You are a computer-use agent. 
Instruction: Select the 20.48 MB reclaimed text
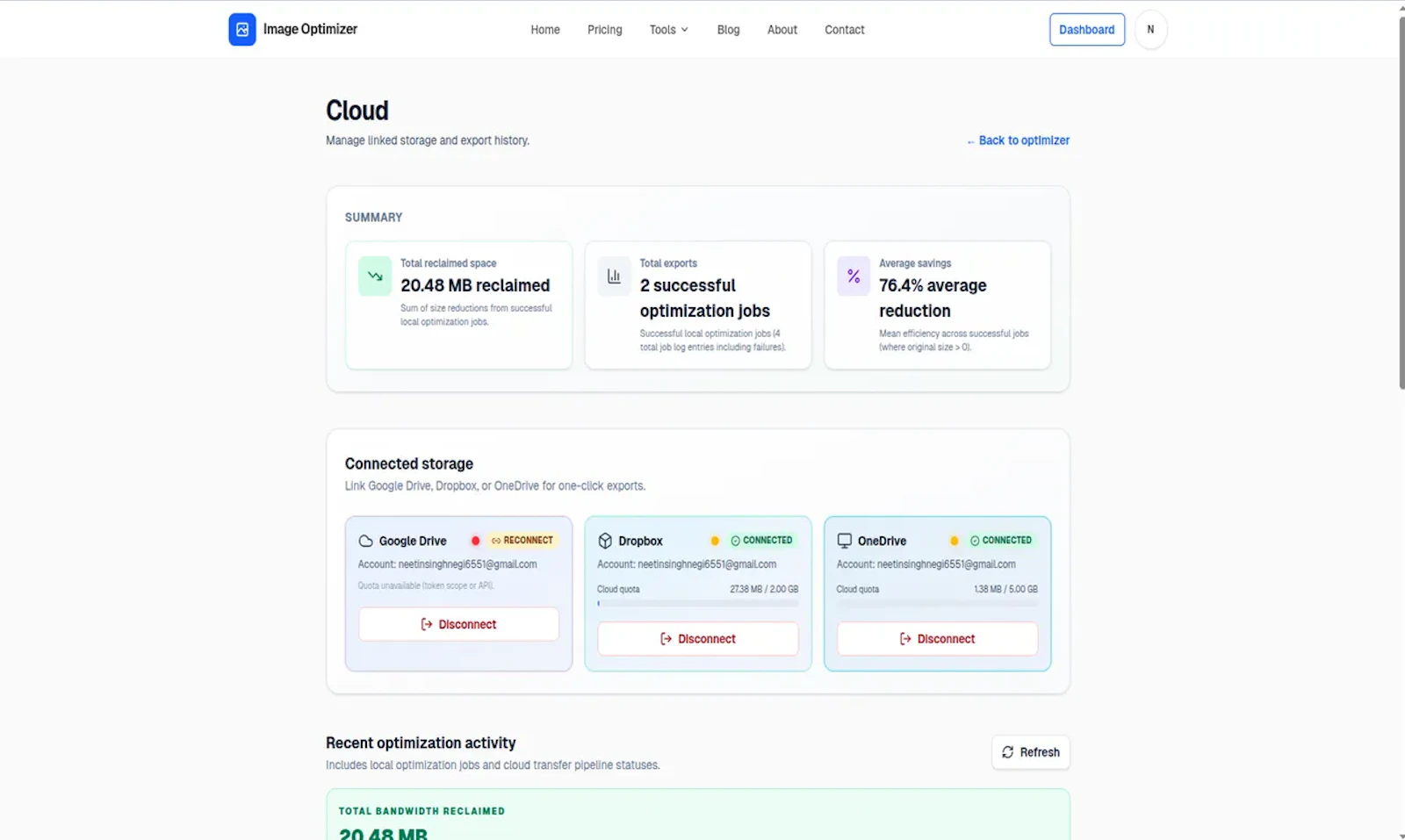click(475, 285)
